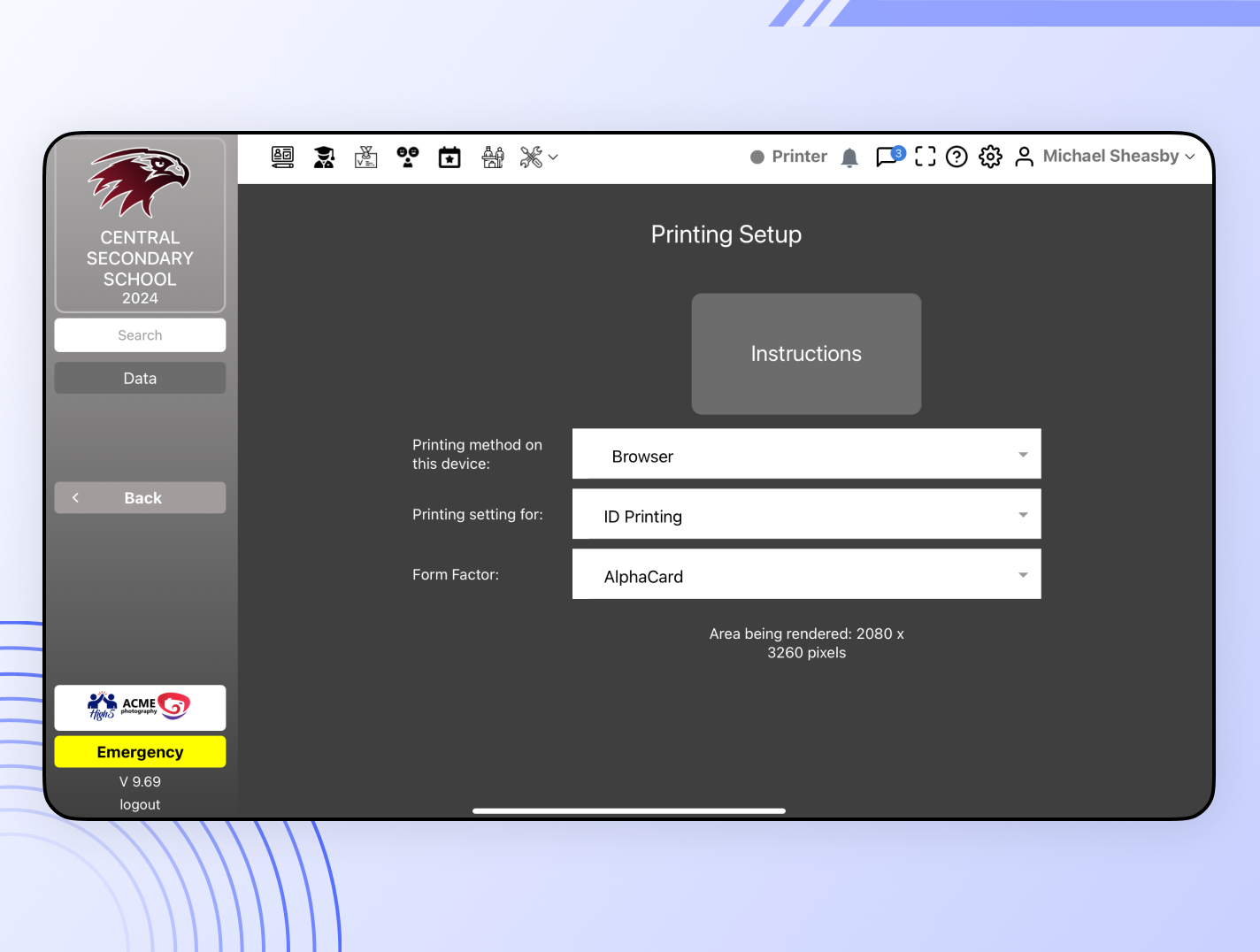Open the badge award tool
The image size is (1260, 952).
click(365, 157)
